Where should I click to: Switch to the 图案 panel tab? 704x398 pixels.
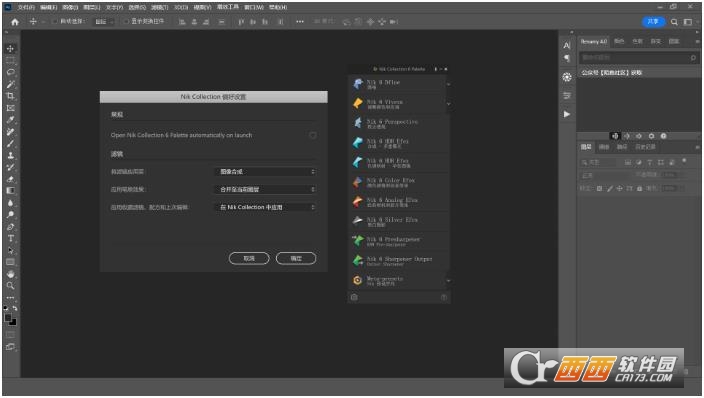tap(674, 41)
